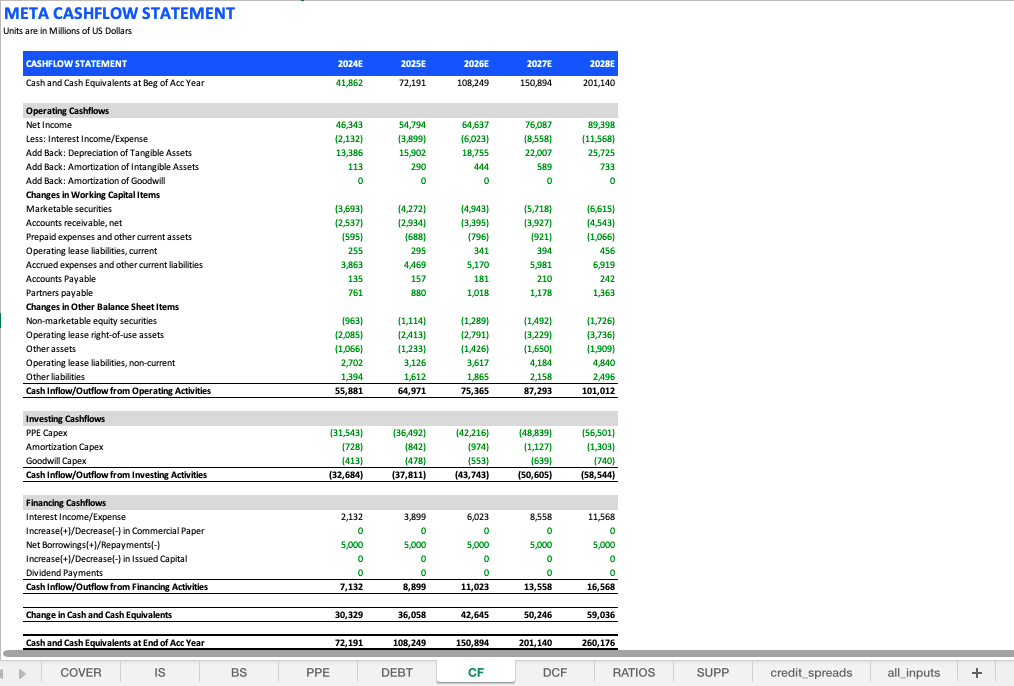Screen dimensions: 1014x686
Task: Switch to the DEBT sheet tab
Action: 396,672
